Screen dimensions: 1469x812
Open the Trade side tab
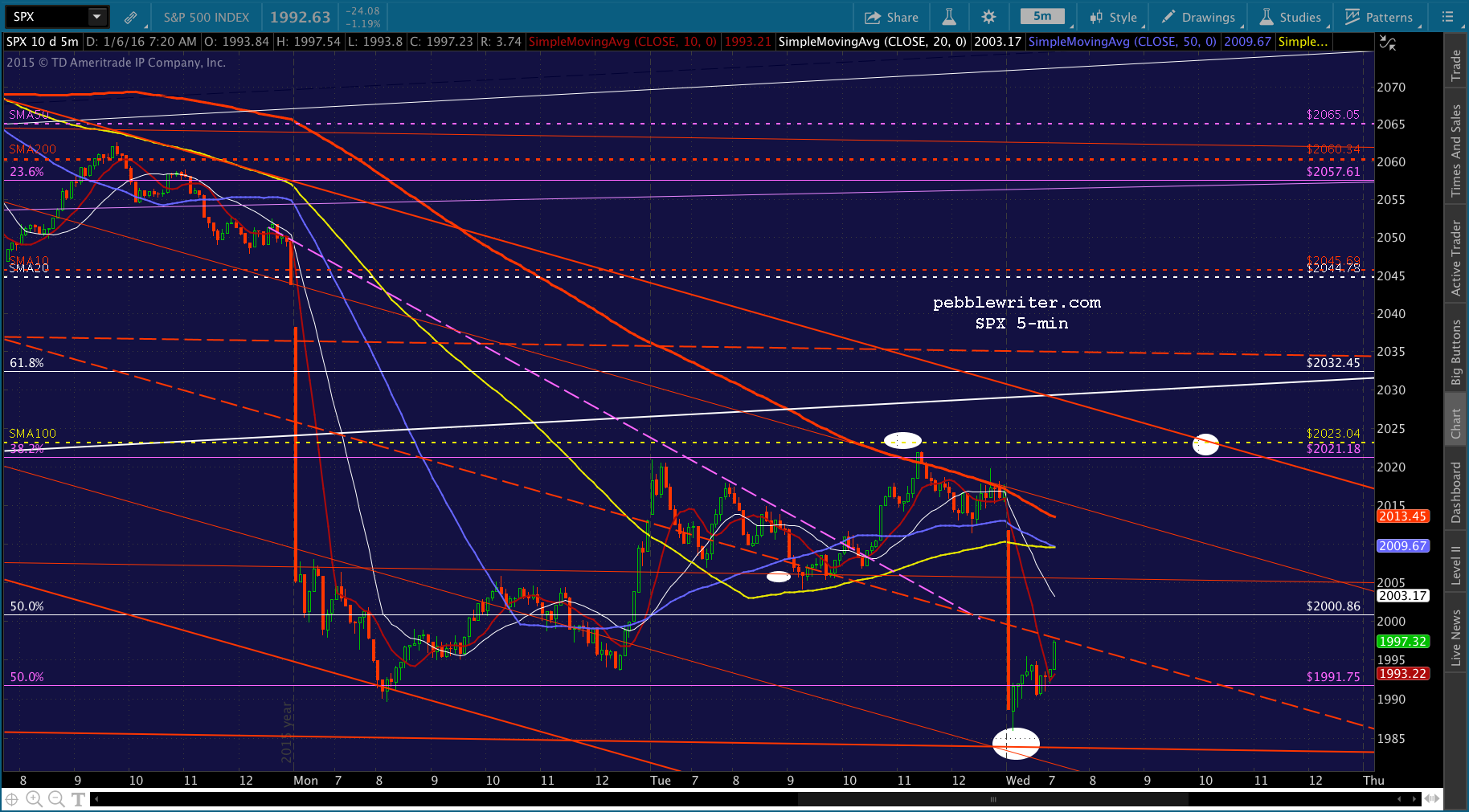pyautogui.click(x=1455, y=66)
